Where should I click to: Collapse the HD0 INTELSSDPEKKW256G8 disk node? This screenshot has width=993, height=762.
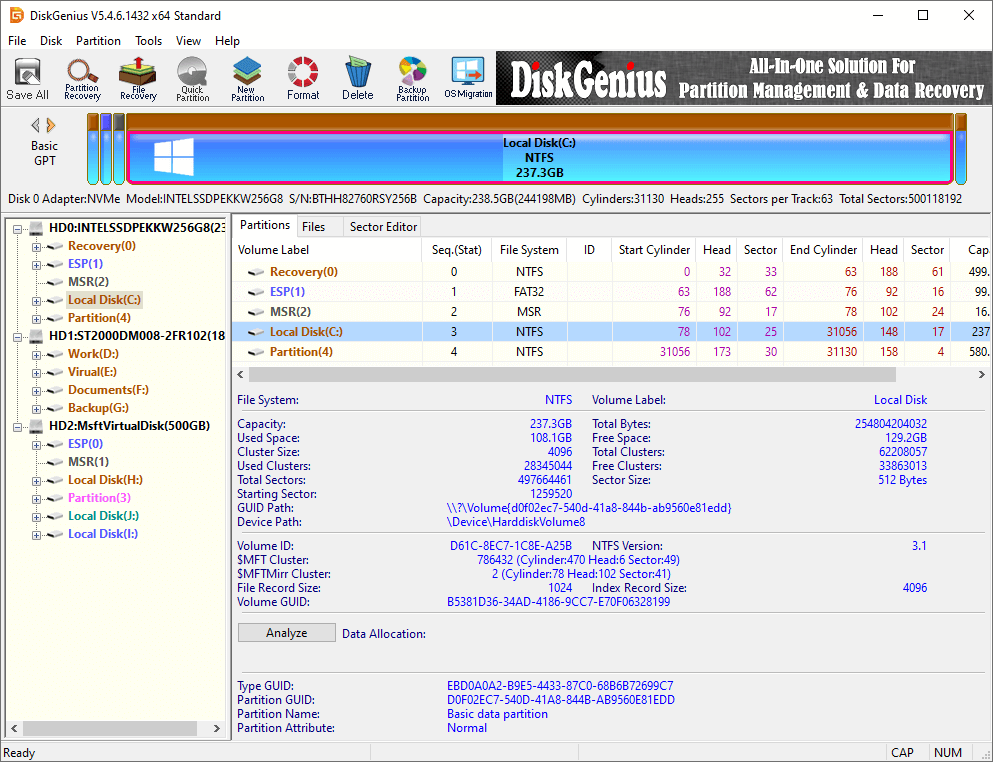19,228
